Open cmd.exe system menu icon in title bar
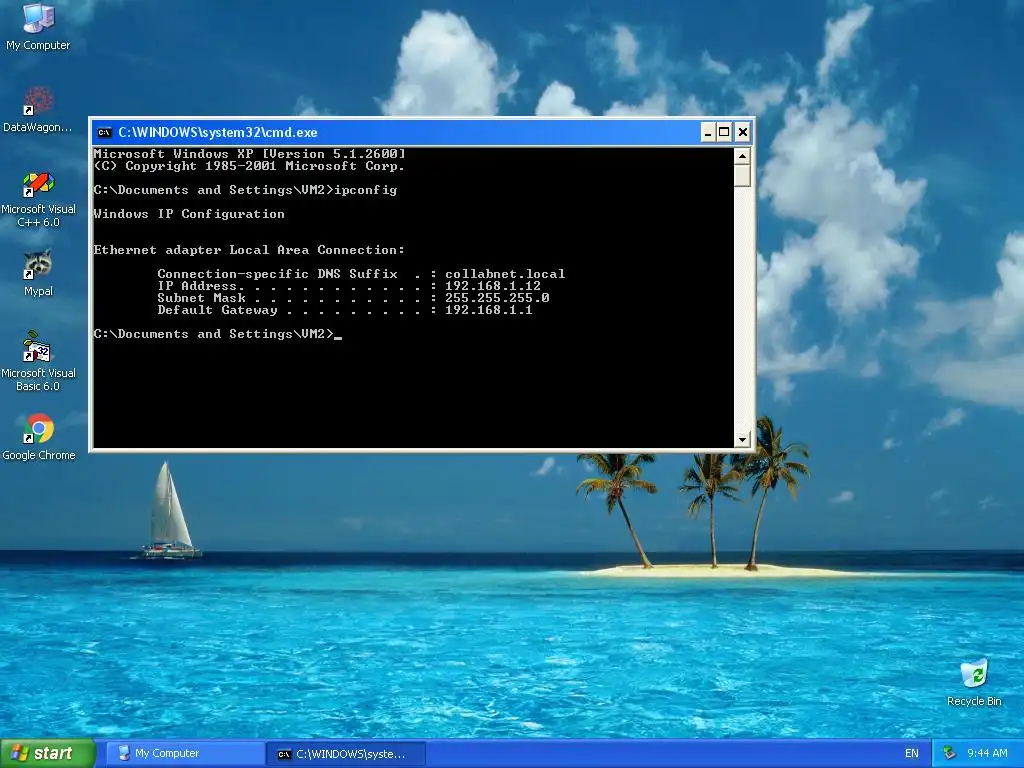The image size is (1024, 768). [104, 133]
